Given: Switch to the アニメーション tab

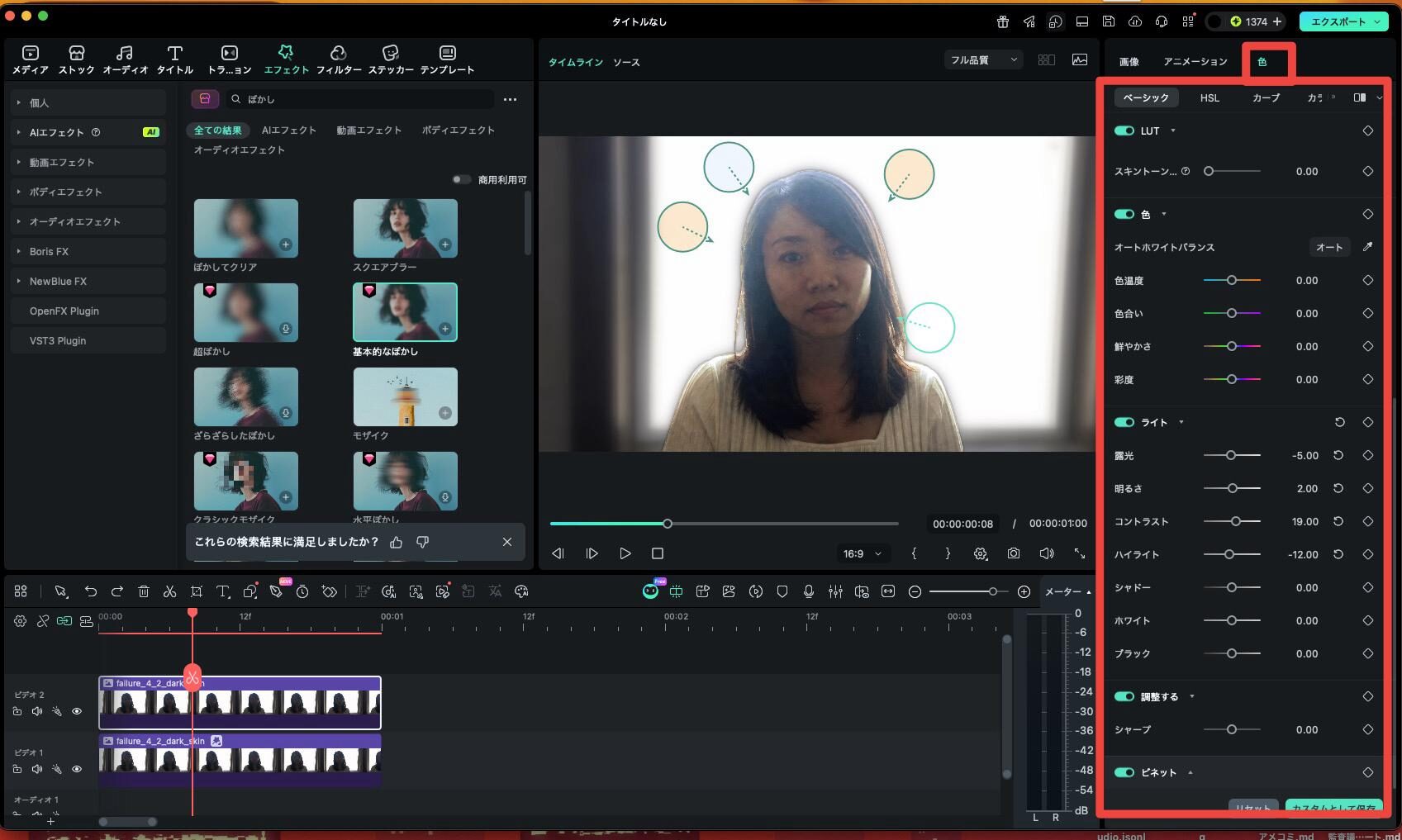Looking at the screenshot, I should click(1195, 61).
